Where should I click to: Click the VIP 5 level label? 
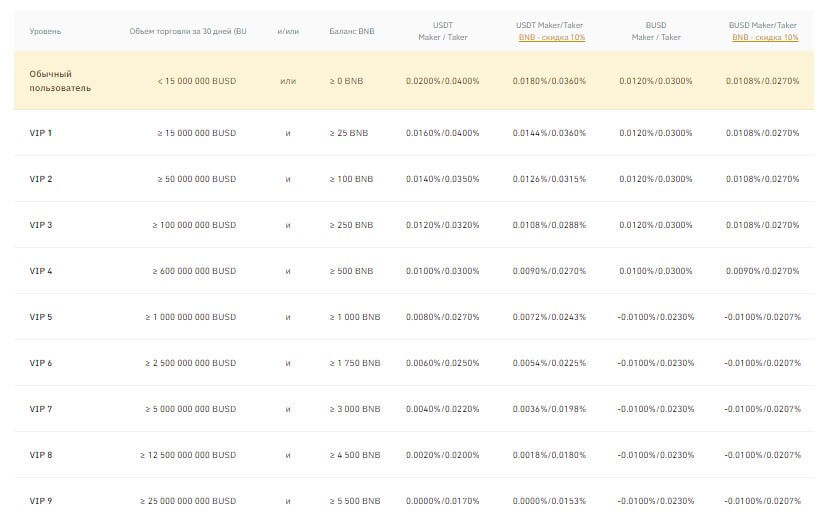[41, 317]
